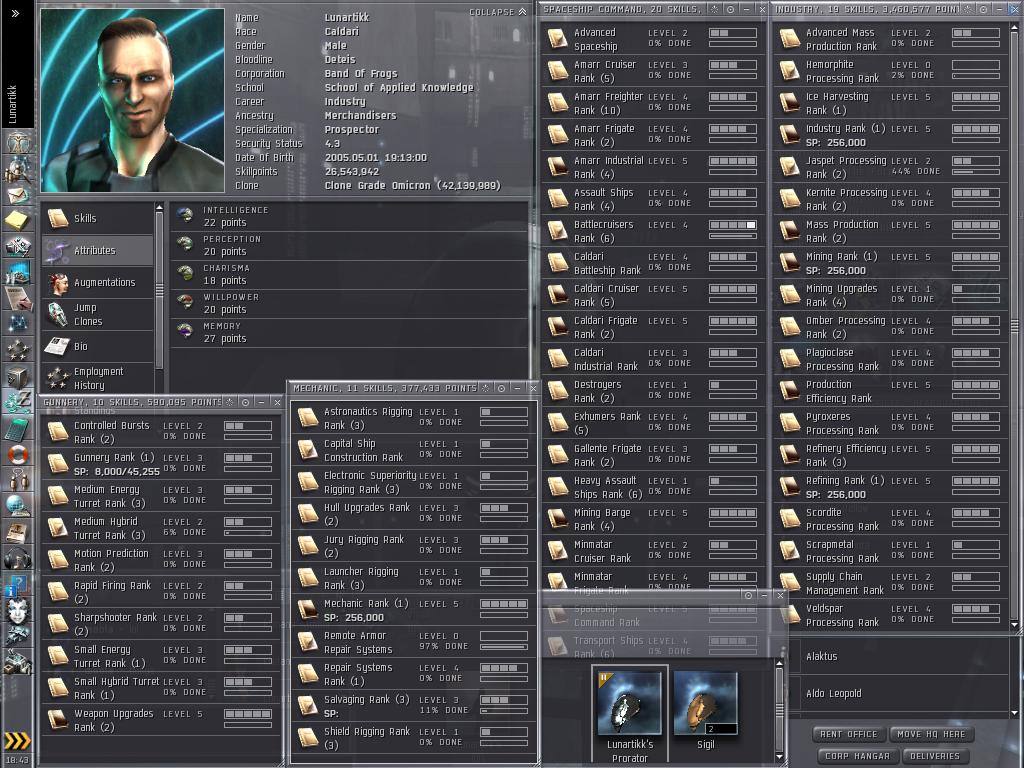Click the ship hangar vertical scrollbar
The height and width of the screenshot is (768, 1024).
[779, 711]
